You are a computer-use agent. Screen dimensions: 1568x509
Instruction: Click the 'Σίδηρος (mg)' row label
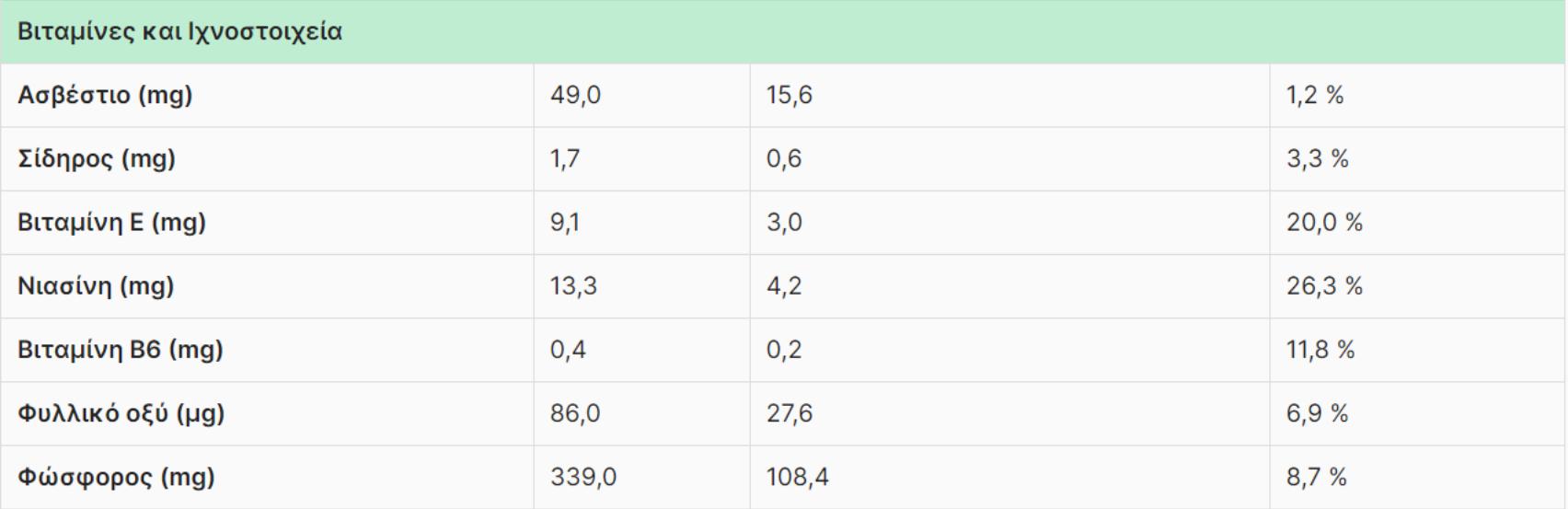pos(97,159)
